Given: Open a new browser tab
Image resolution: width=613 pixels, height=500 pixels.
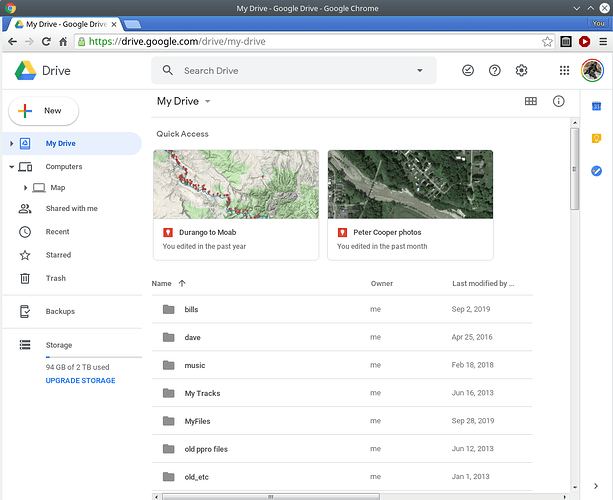Looking at the screenshot, I should pos(133,24).
